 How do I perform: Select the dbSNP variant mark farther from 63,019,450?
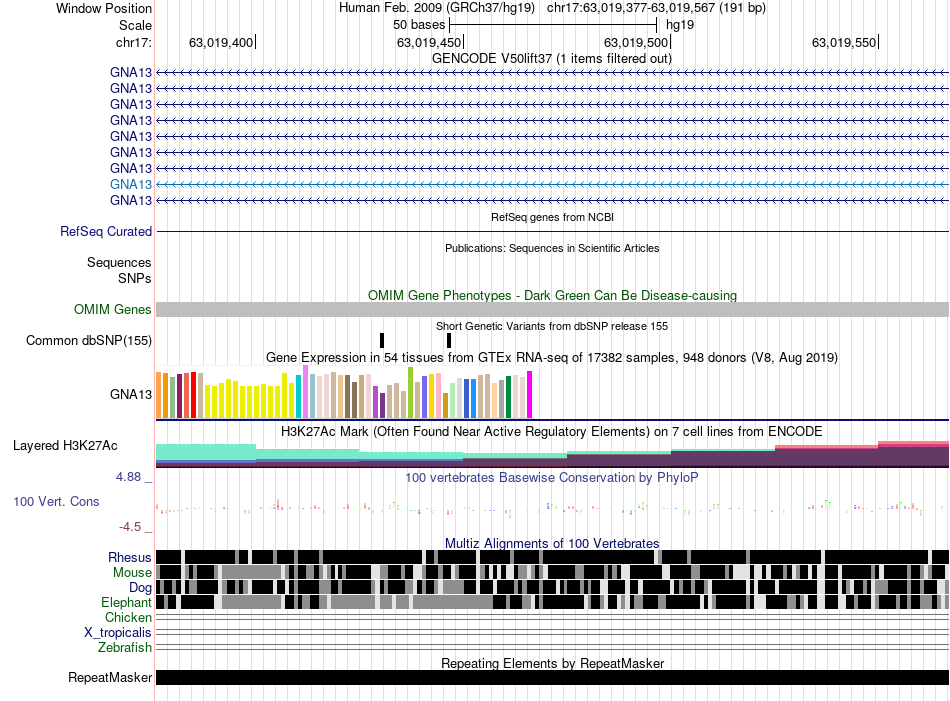click(382, 341)
